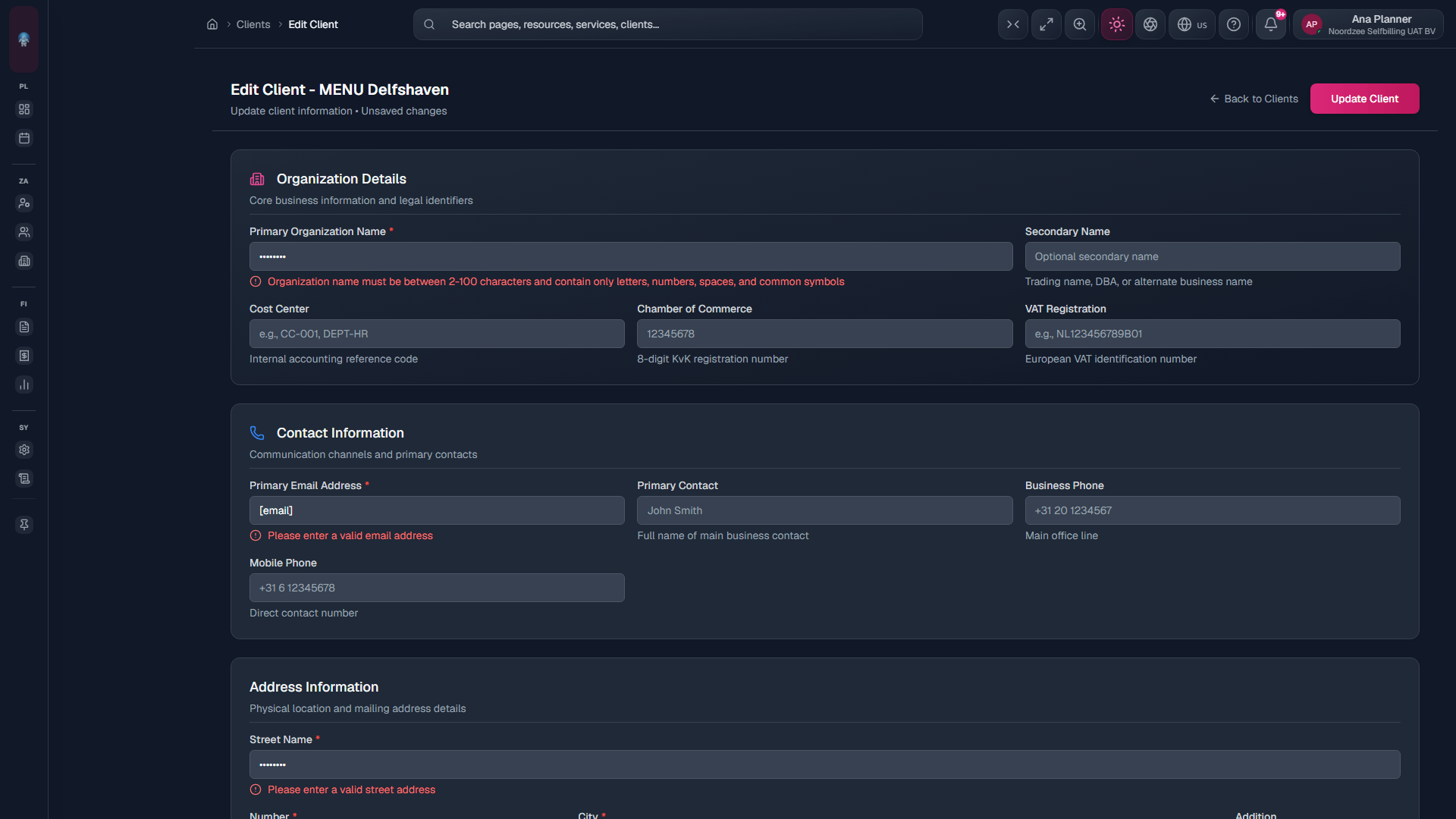Viewport: 1456px width, 819px height.
Task: Open the document icon under FI
Action: pyautogui.click(x=24, y=327)
